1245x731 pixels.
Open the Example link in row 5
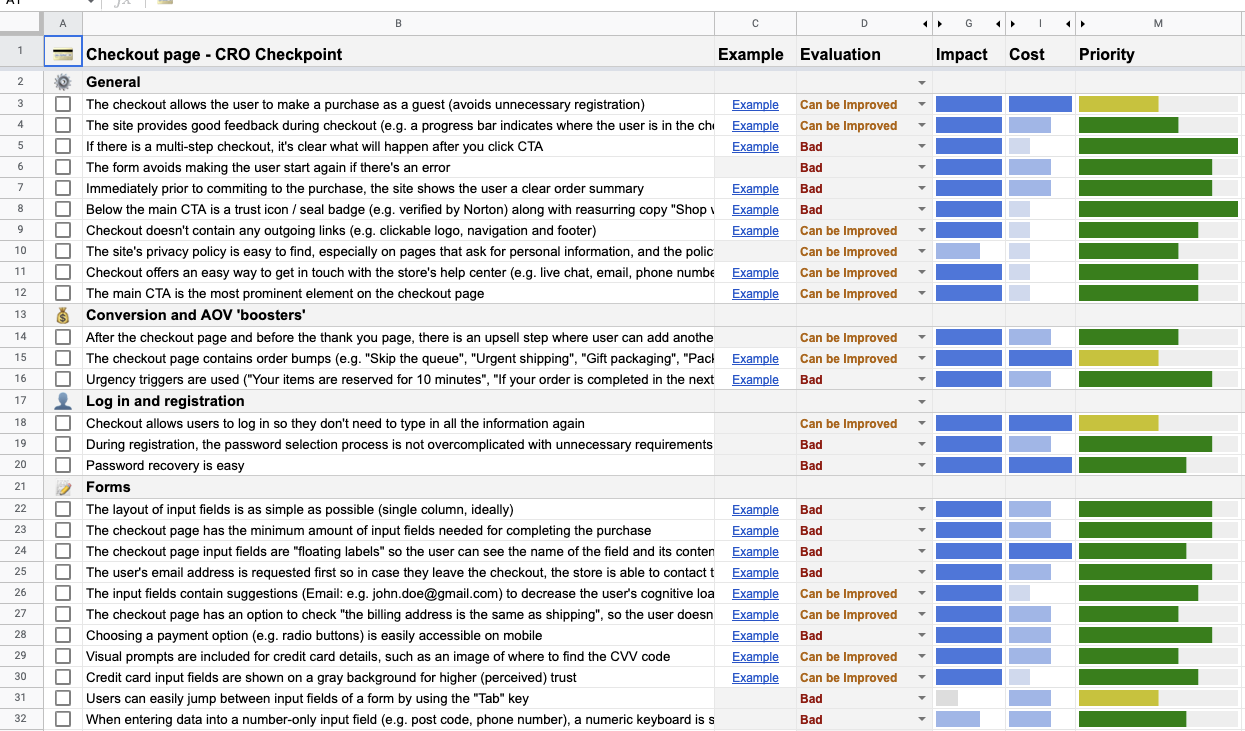pos(755,147)
